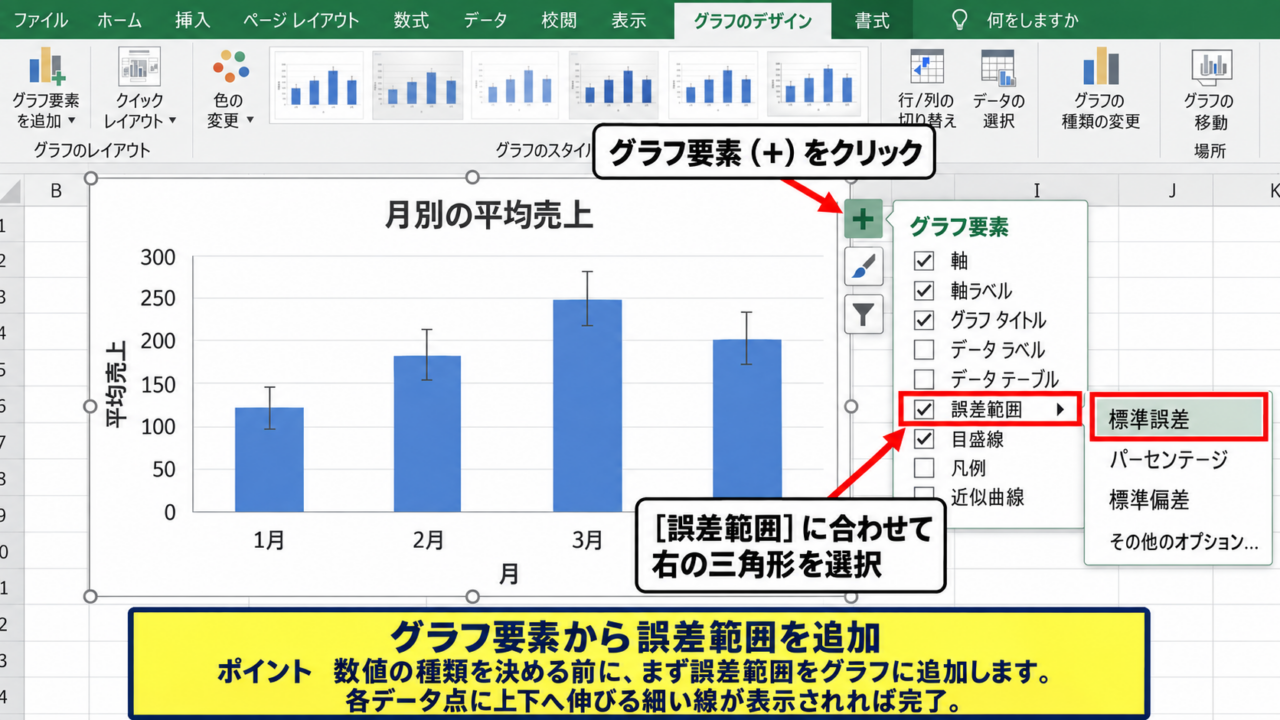Screen dimensions: 1280x720
Task: Uncheck the 軸 checkbox
Action: coord(924,262)
